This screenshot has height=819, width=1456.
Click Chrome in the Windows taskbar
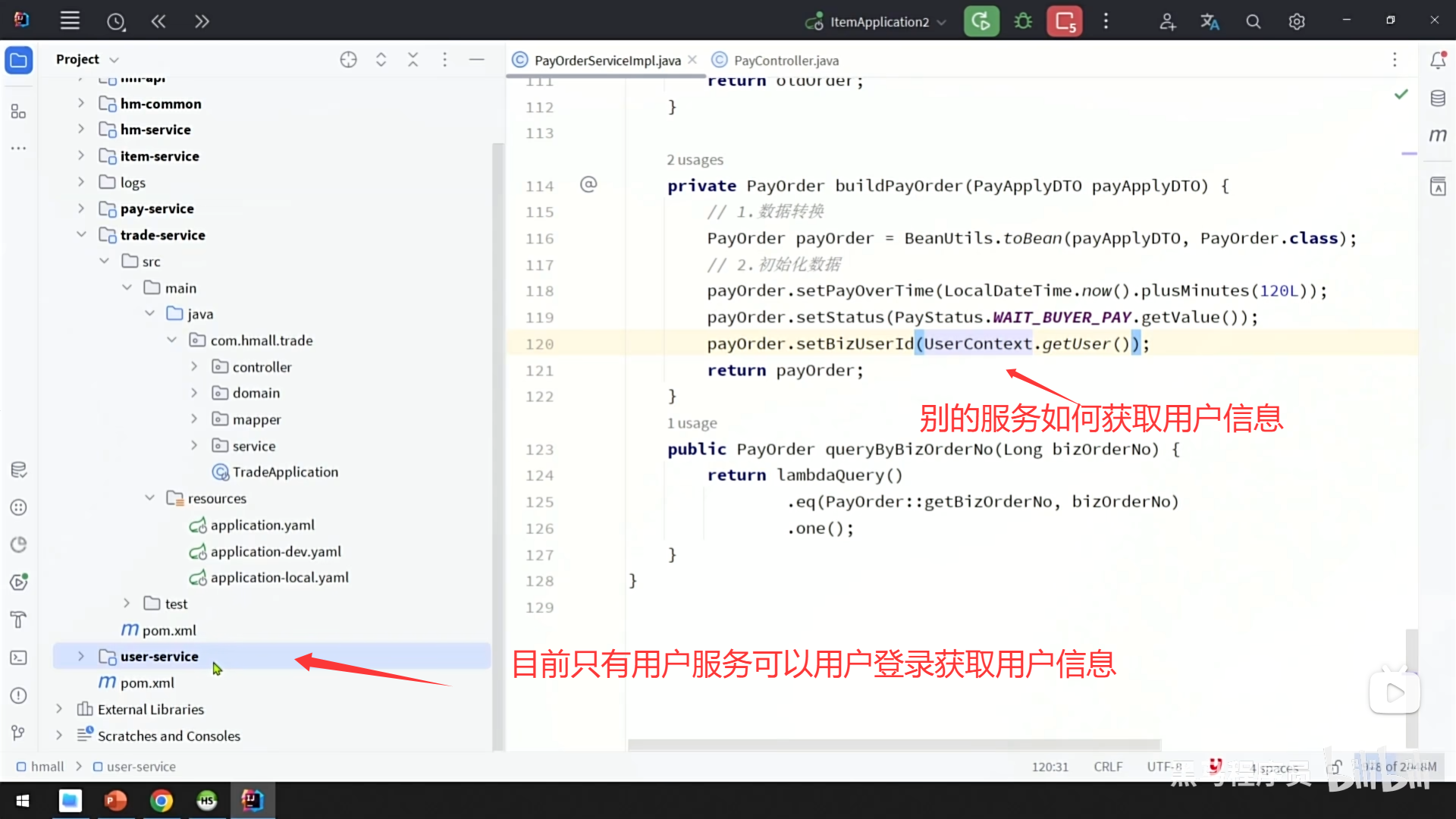161,800
